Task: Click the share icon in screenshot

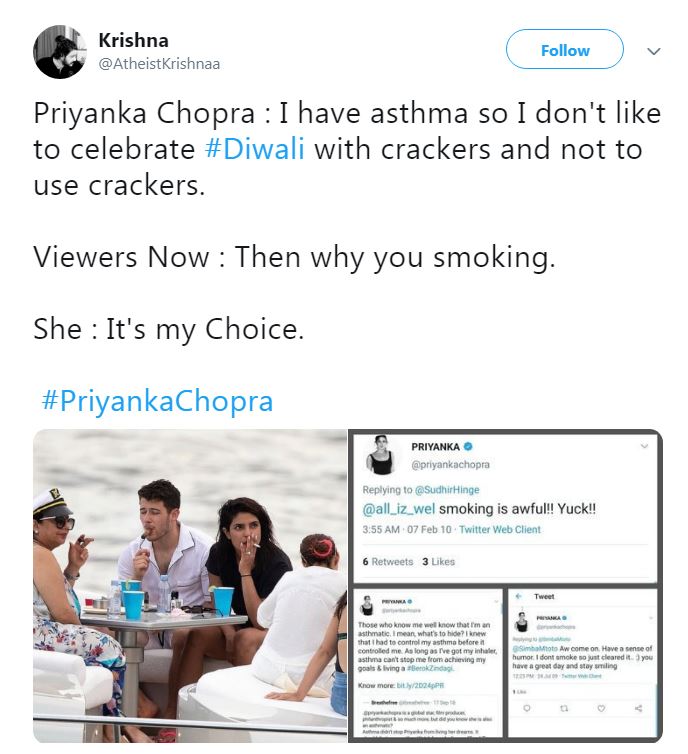Action: click(637, 709)
